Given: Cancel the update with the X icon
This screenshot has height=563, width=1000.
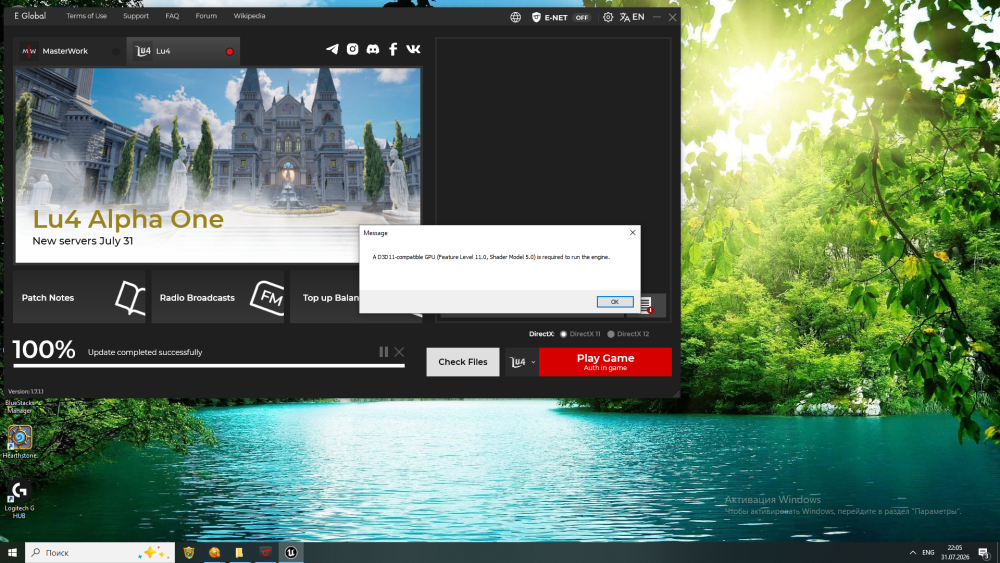Looking at the screenshot, I should pos(399,352).
